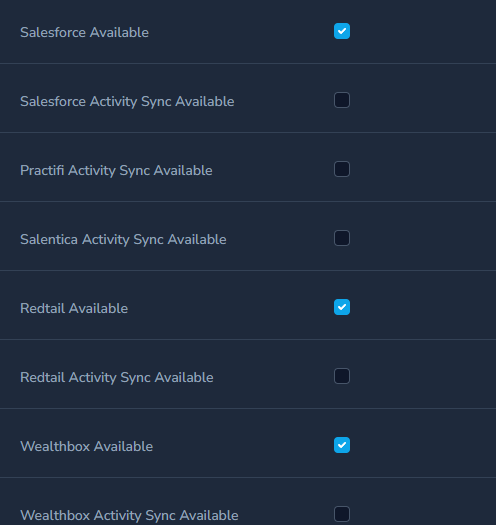Viewport: 496px width, 525px height.
Task: Click the Salesforce Activity Sync Available label
Action: [x=127, y=102]
